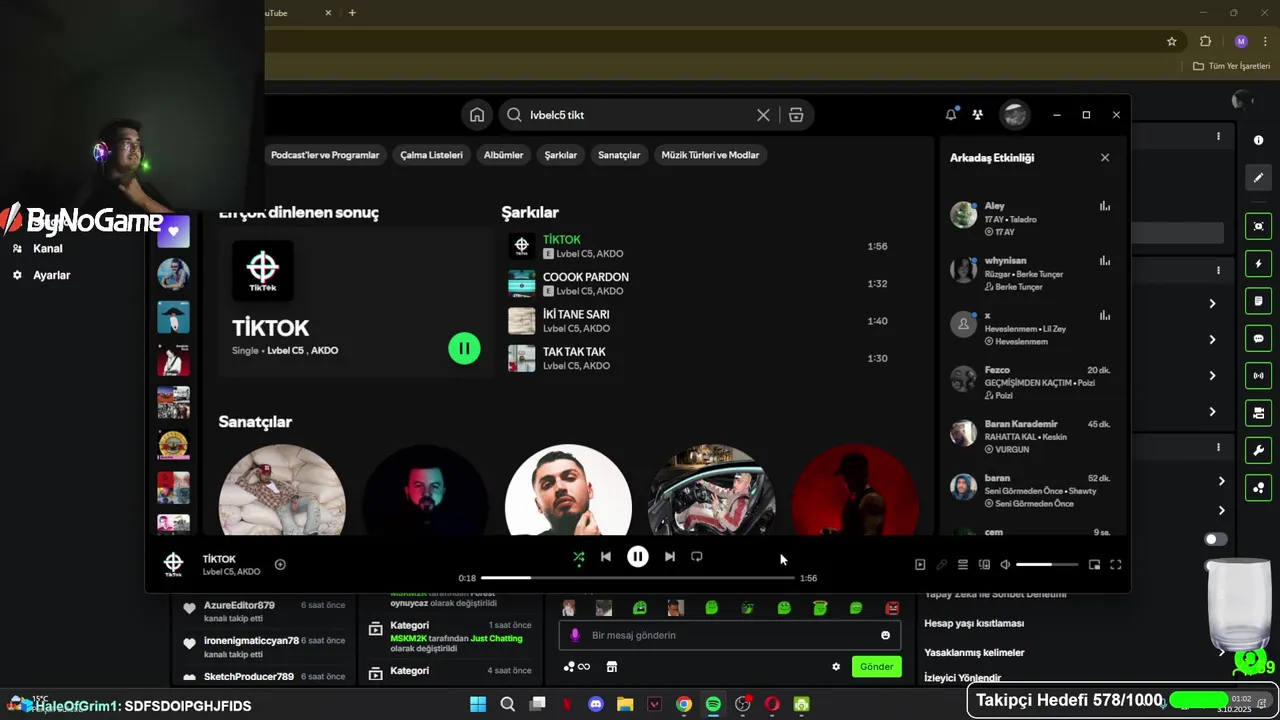Toggle the Friend Activity people icon
The image size is (1280, 720).
click(978, 115)
